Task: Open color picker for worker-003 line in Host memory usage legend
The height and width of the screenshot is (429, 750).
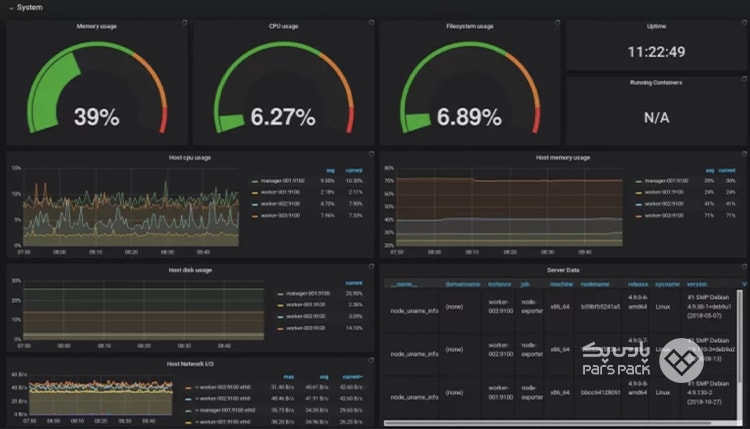Action: pyautogui.click(x=639, y=216)
